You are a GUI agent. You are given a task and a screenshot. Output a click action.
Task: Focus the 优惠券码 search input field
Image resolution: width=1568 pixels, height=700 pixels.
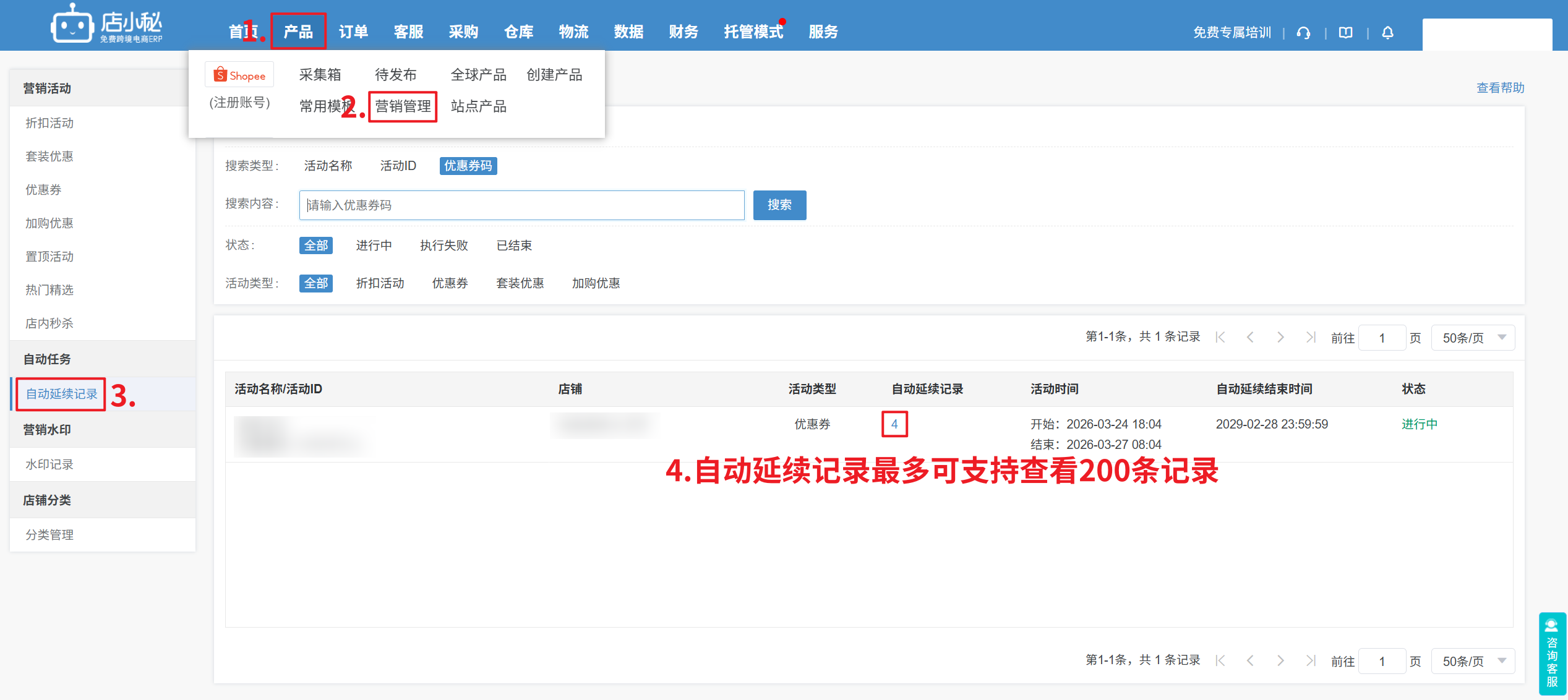[x=521, y=205]
